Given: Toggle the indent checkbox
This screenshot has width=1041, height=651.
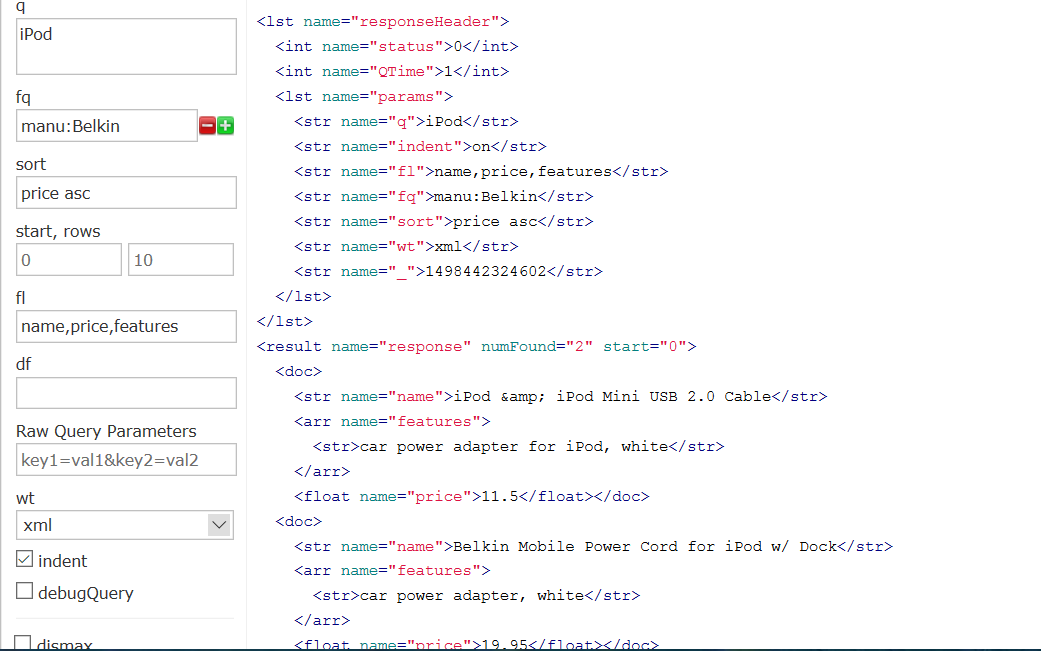Looking at the screenshot, I should point(25,559).
